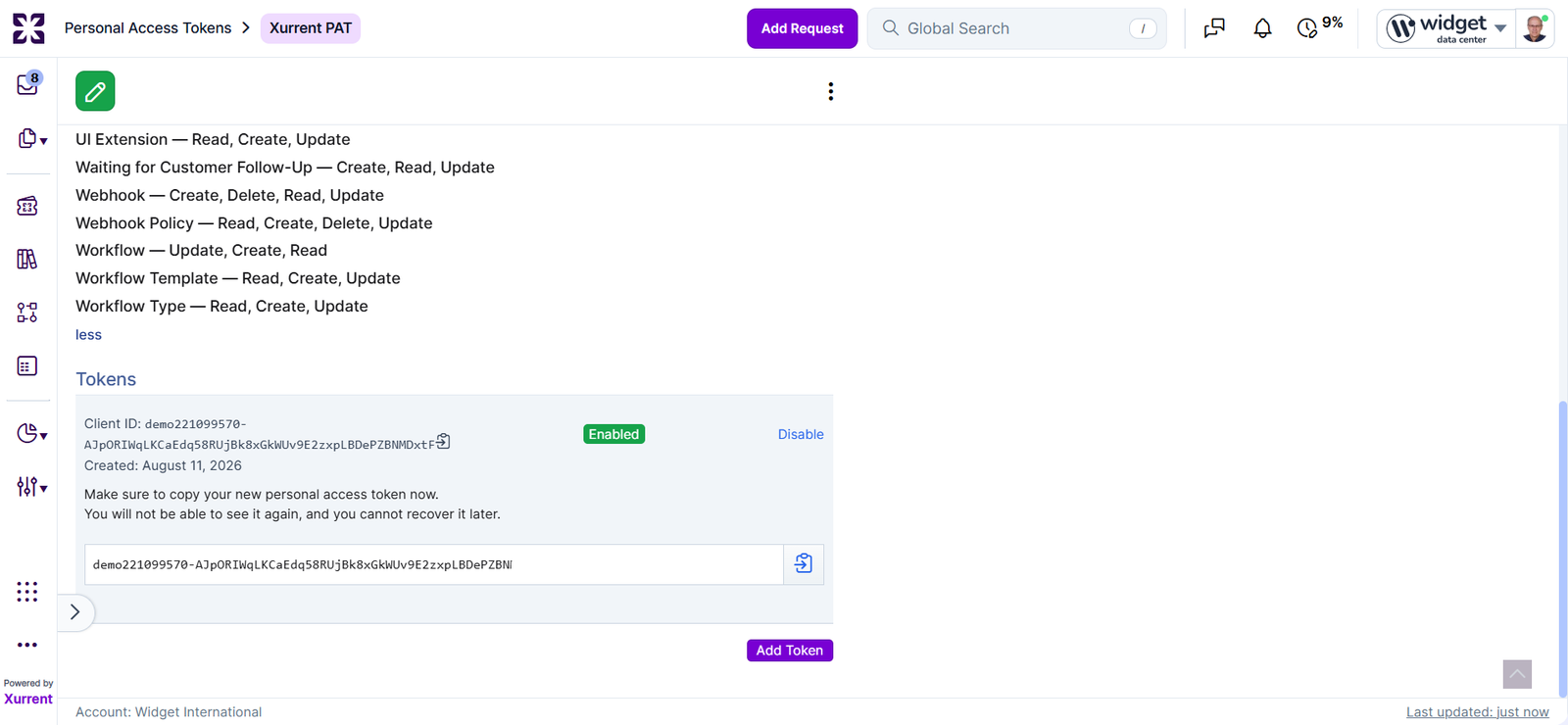Open the Settings sliders icon
Viewport: 1568px width, 725px height.
click(x=26, y=486)
